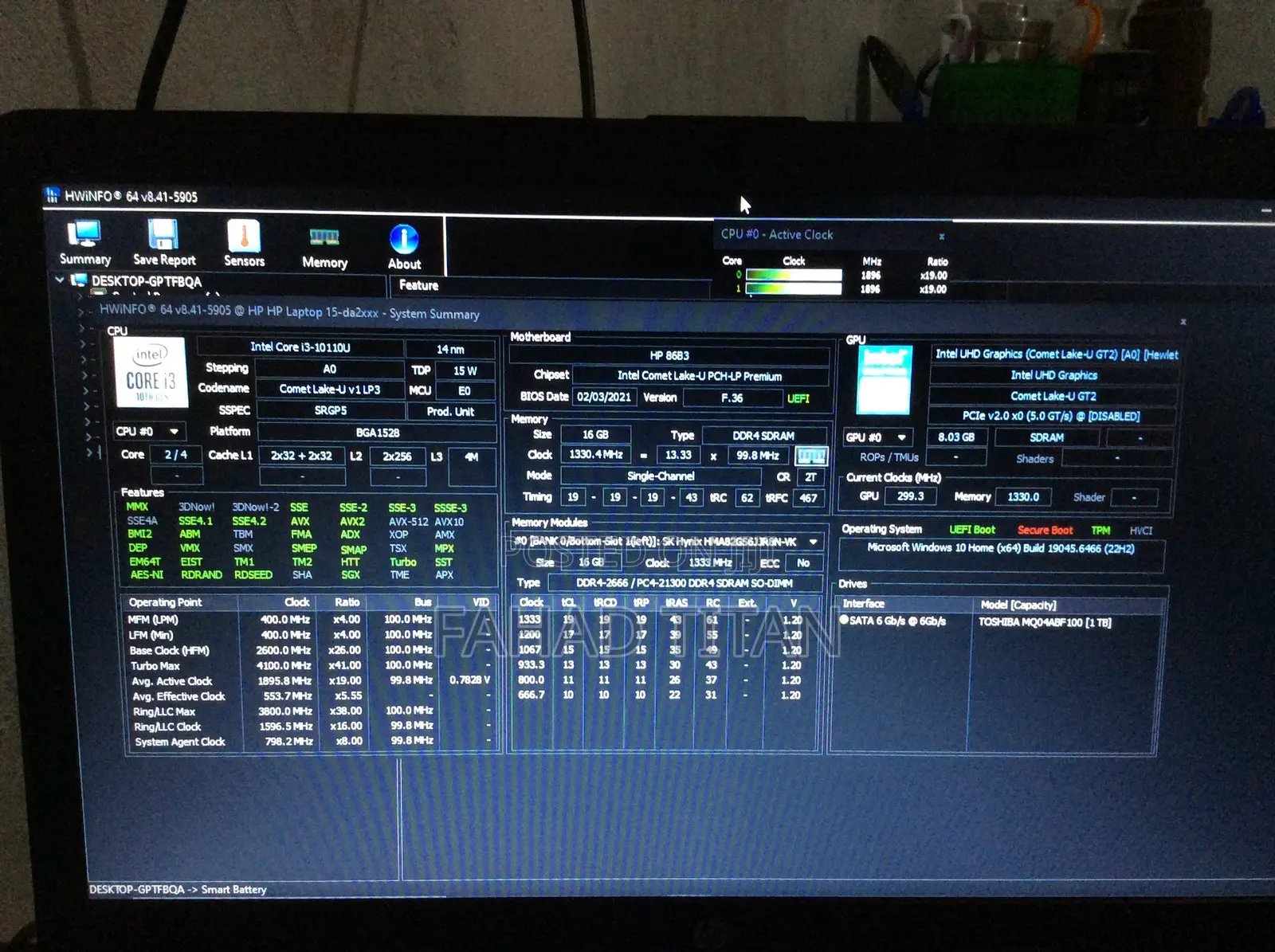
Task: Click the Secure Boot indicator
Action: pos(1045,531)
